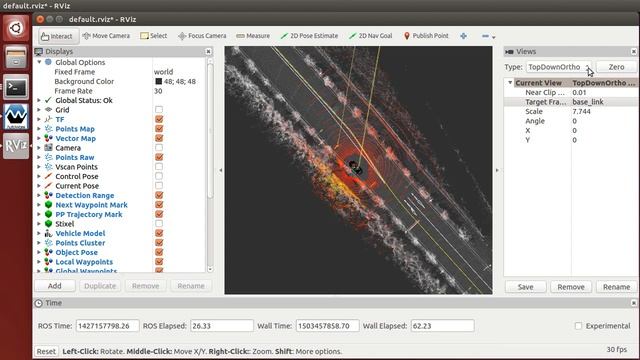Pick the Measure tool
Screen dimensions: 640x360
tap(253, 36)
